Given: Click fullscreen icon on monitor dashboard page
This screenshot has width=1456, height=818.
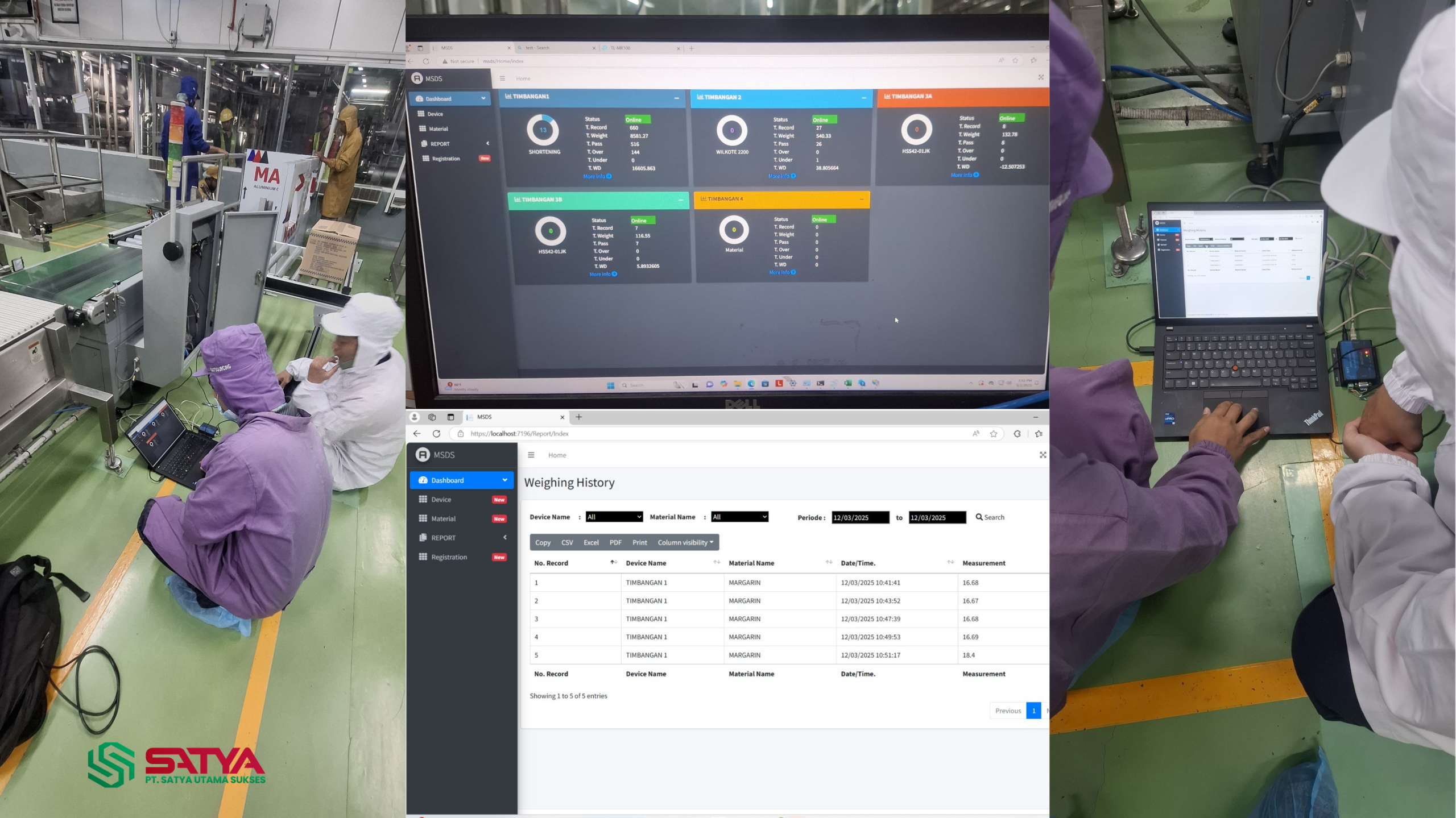Looking at the screenshot, I should [x=1041, y=77].
